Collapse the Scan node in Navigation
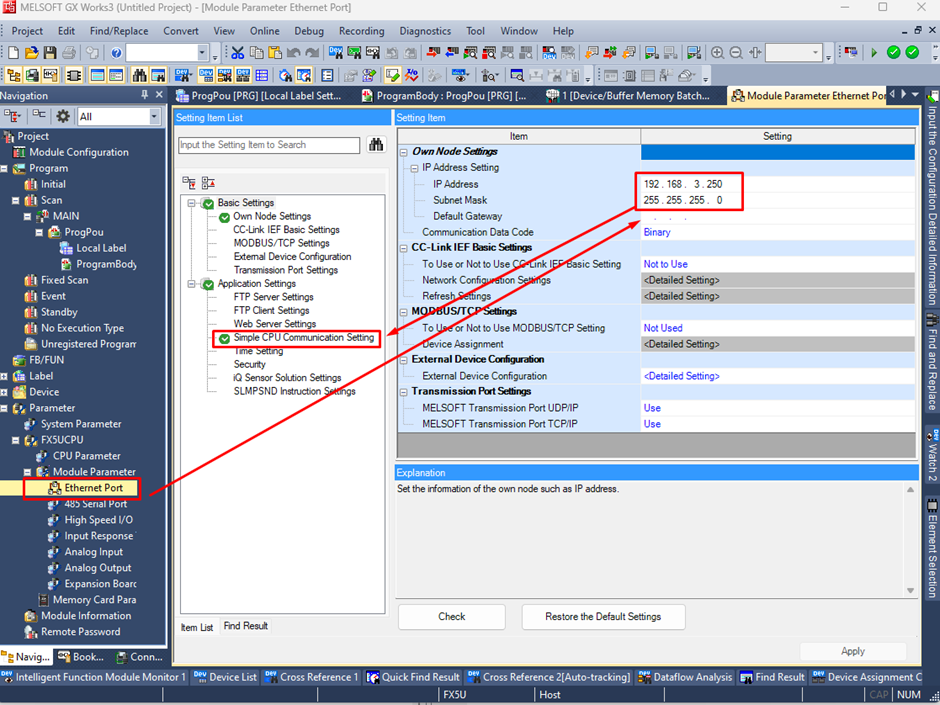The height and width of the screenshot is (705, 940). pyautogui.click(x=16, y=201)
